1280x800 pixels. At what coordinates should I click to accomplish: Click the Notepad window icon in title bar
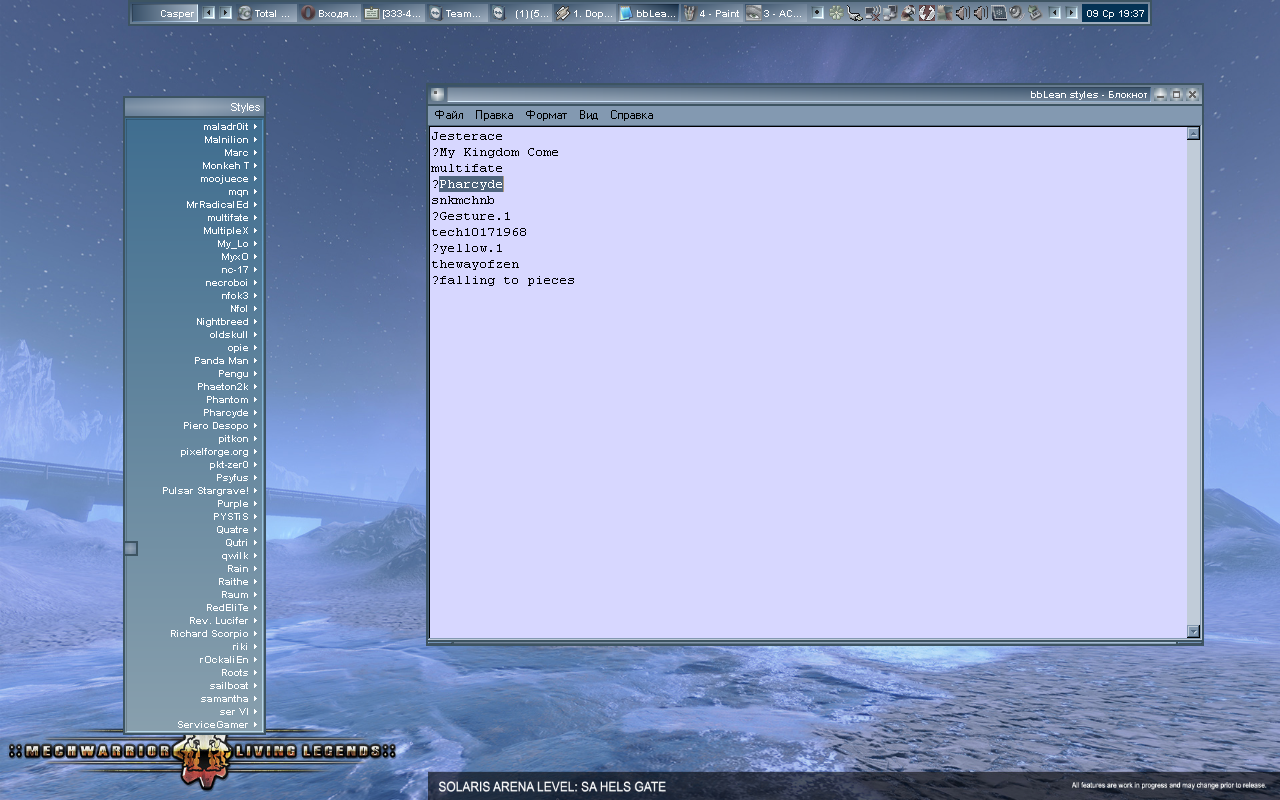438,94
